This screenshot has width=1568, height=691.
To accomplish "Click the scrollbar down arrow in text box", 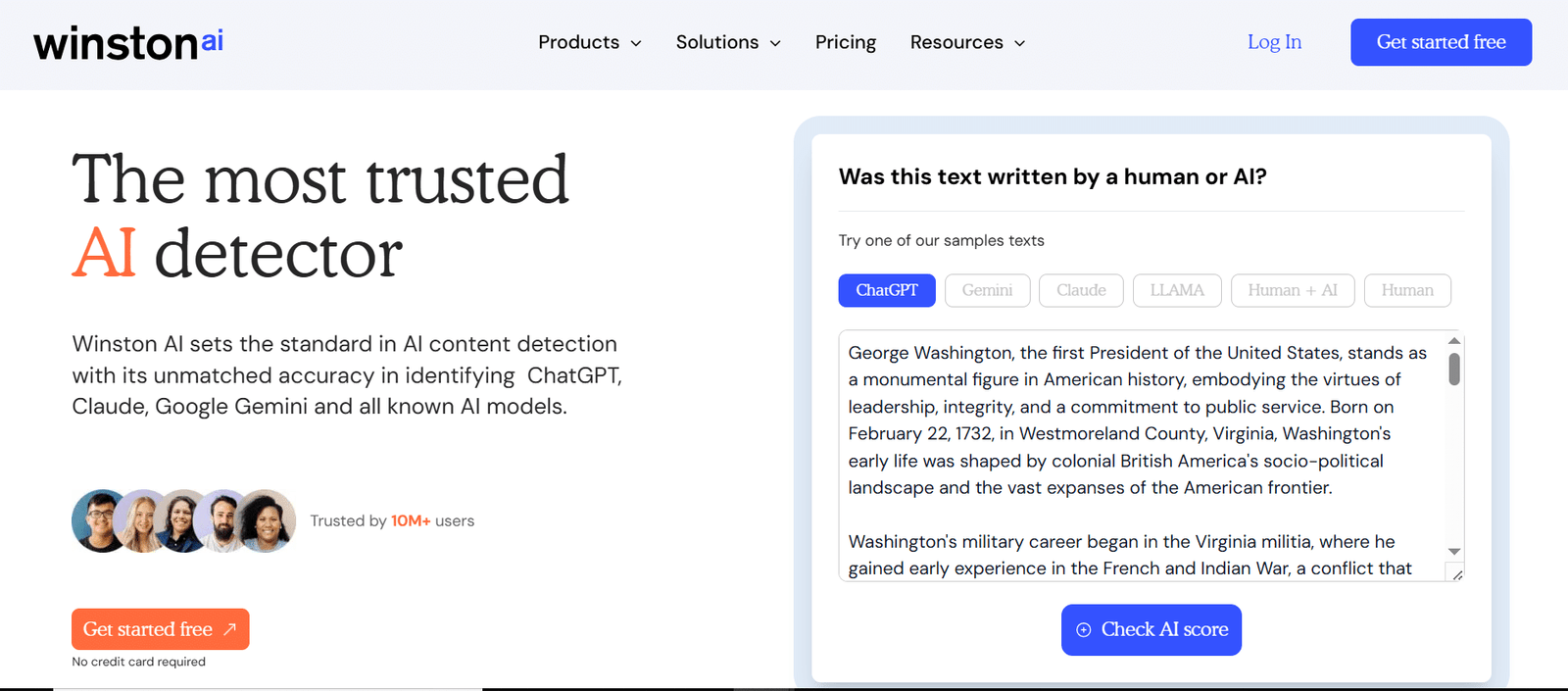I will (1454, 552).
